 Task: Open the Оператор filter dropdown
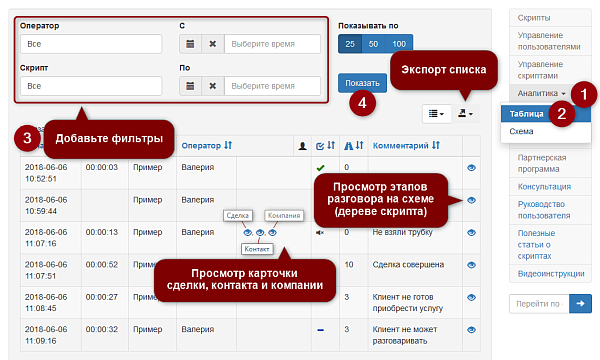(x=91, y=44)
